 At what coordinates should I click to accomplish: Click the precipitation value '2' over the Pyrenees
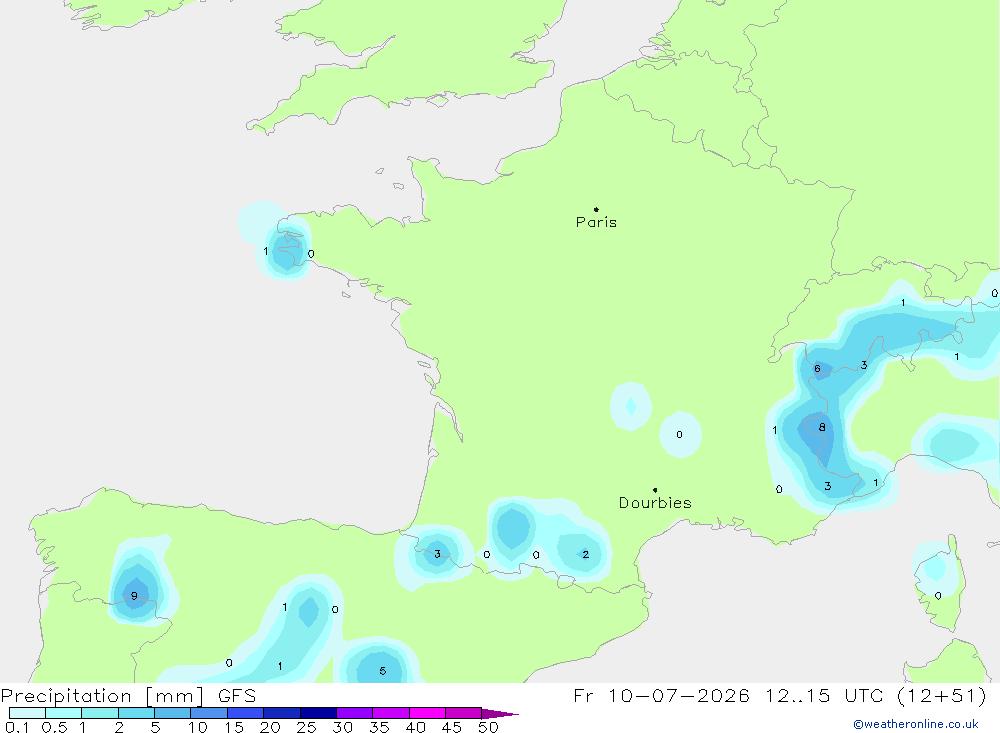point(585,554)
